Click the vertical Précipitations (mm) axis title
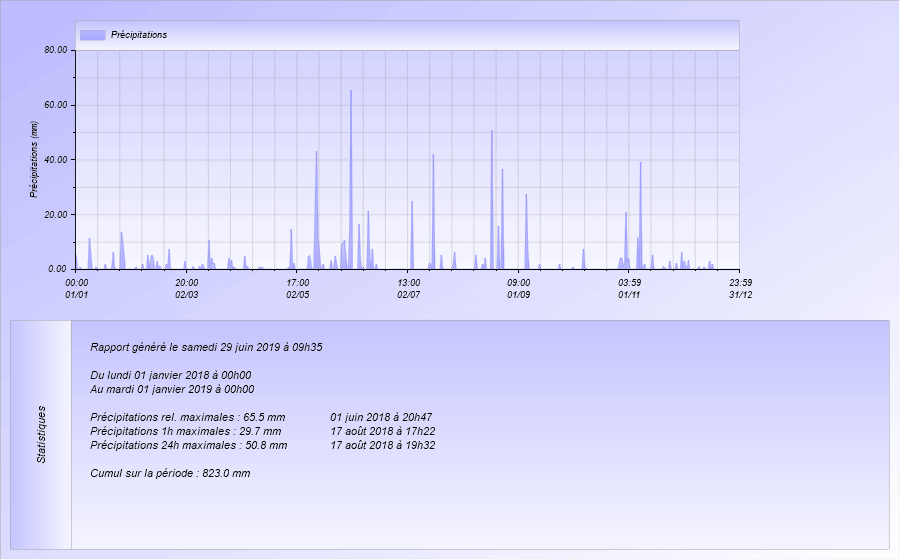Image resolution: width=900 pixels, height=560 pixels. tap(34, 158)
